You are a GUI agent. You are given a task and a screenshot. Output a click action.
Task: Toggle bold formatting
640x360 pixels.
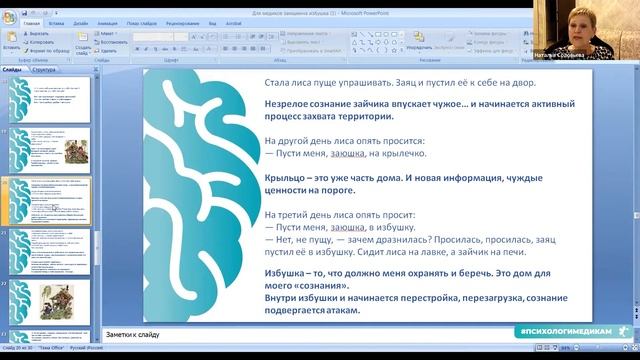point(137,49)
